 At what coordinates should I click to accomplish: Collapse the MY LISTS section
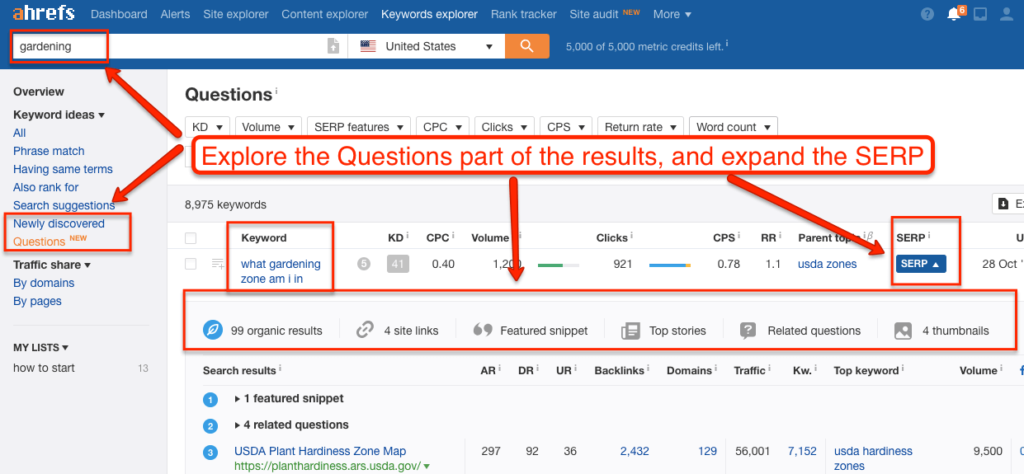[40, 347]
